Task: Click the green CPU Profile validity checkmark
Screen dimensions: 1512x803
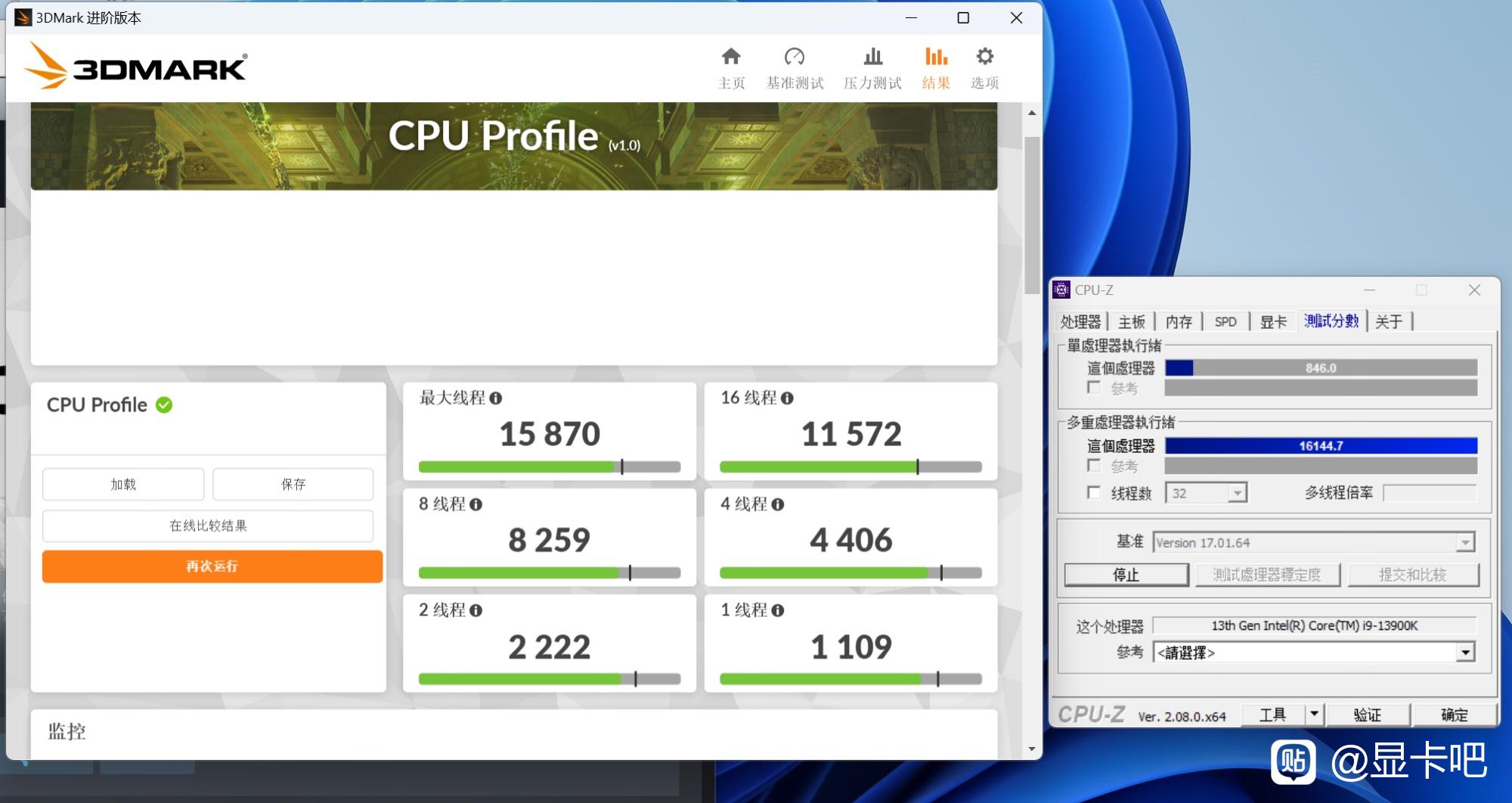Action: point(164,405)
